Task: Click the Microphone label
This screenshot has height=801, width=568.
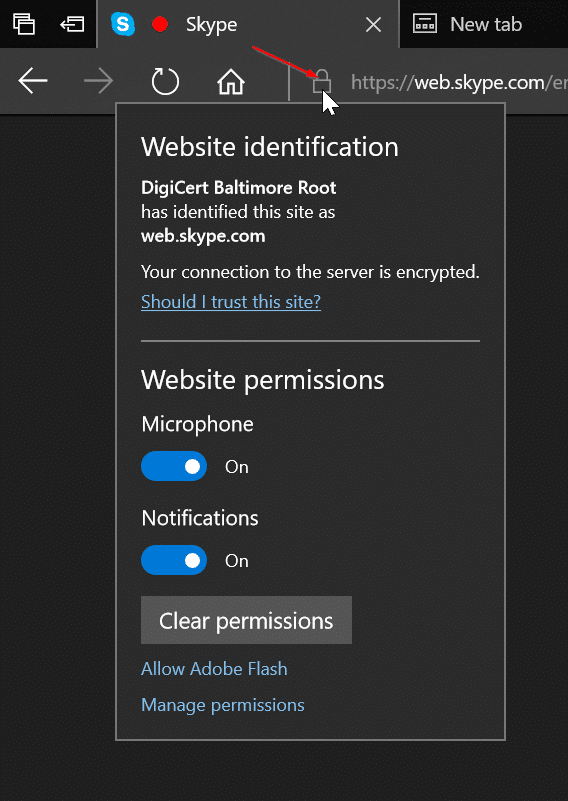Action: (197, 425)
